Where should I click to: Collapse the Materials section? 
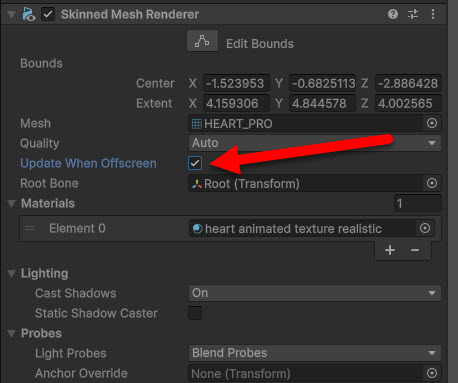coord(11,204)
